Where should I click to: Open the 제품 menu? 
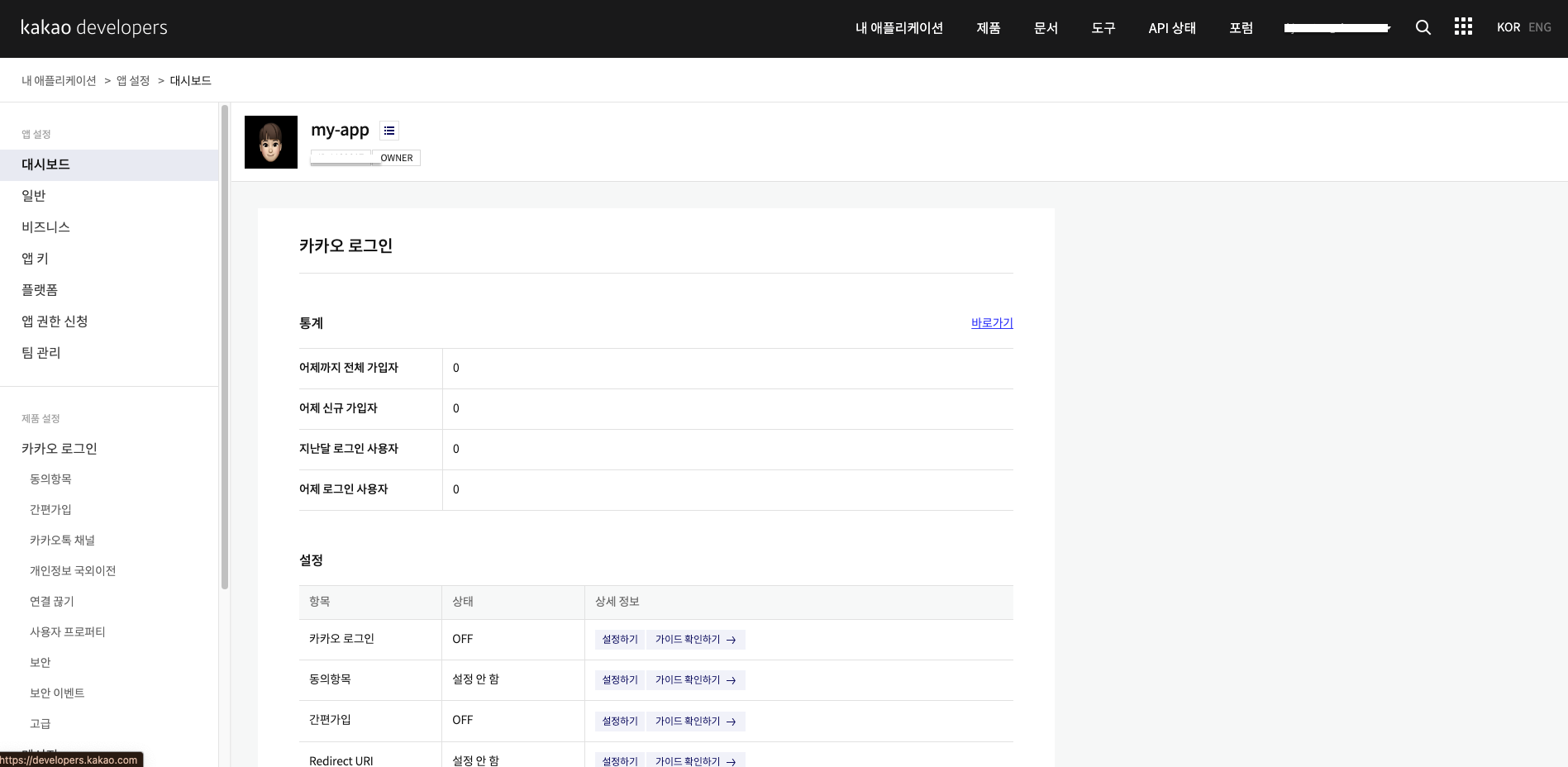(989, 28)
